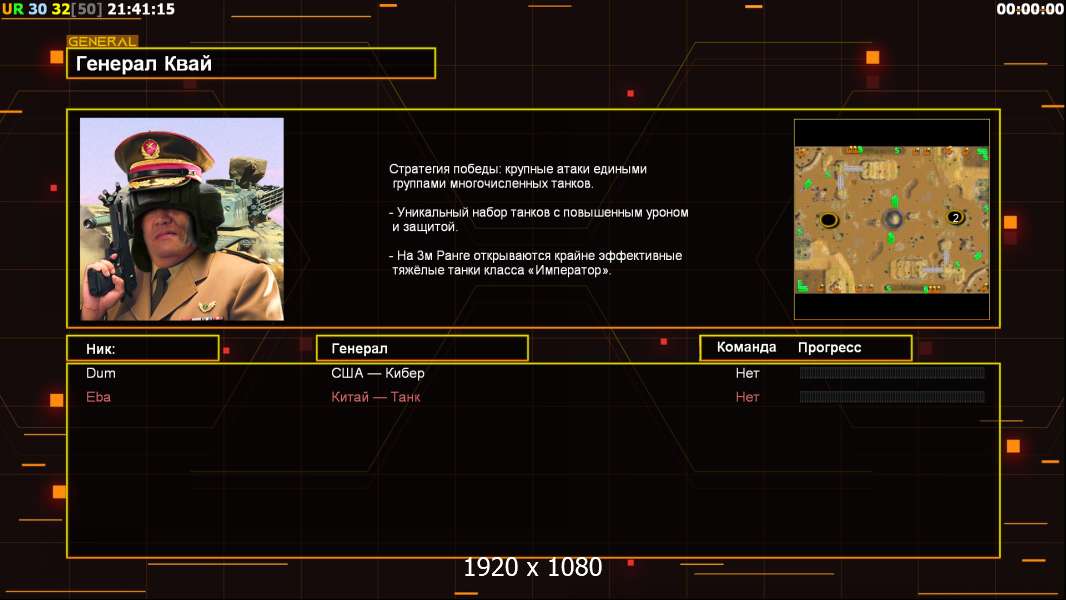Click 'Китай — Танк' general entry
The image size is (1066, 600).
(375, 397)
